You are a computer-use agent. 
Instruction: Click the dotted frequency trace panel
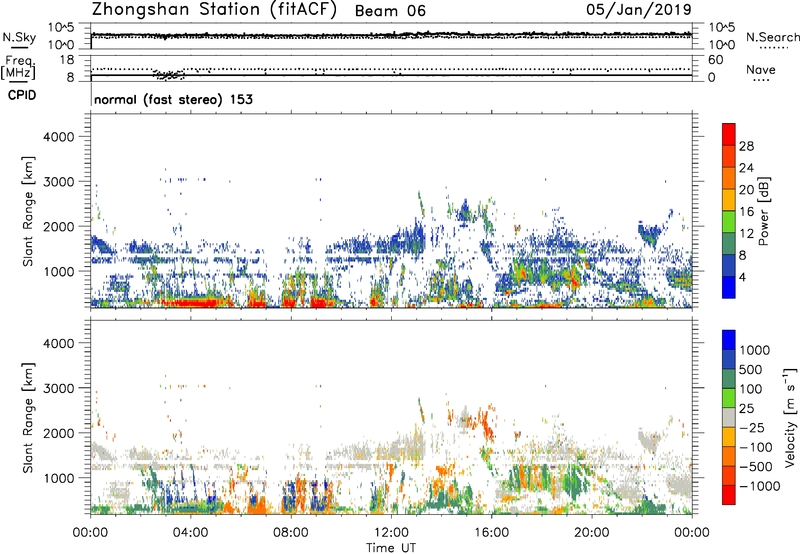[x=391, y=68]
